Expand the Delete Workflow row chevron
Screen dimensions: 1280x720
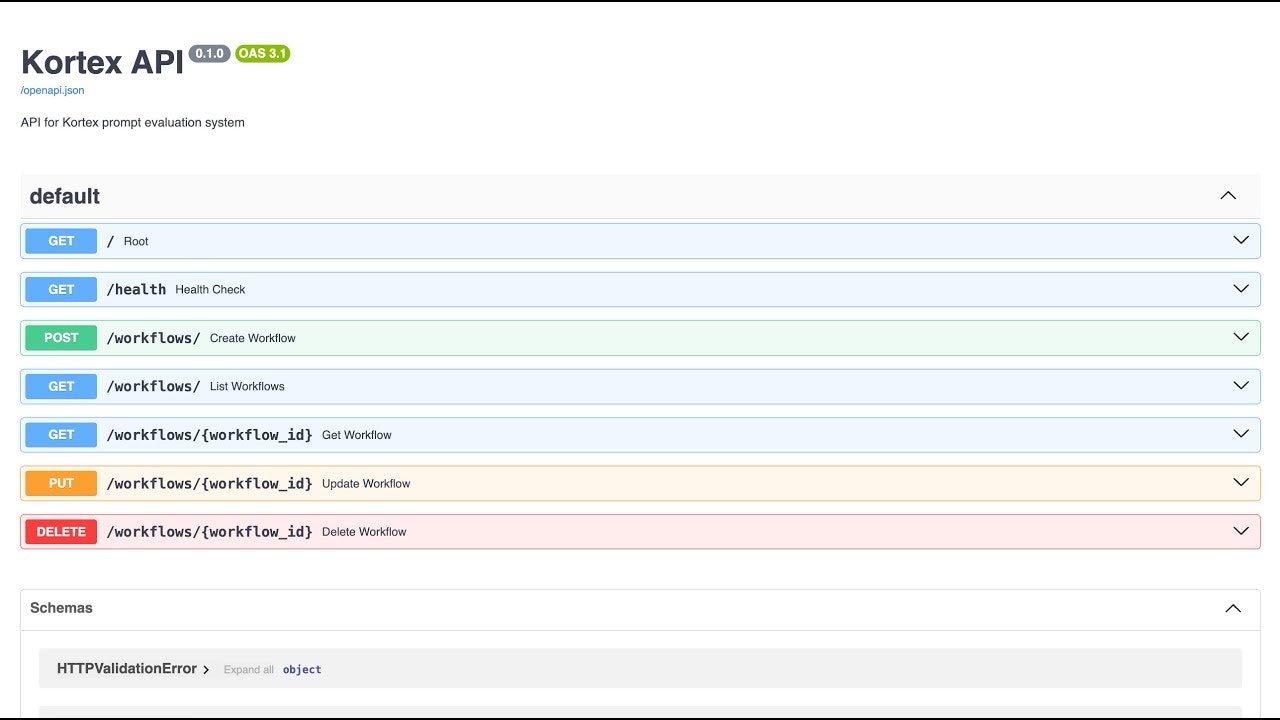pos(1241,531)
